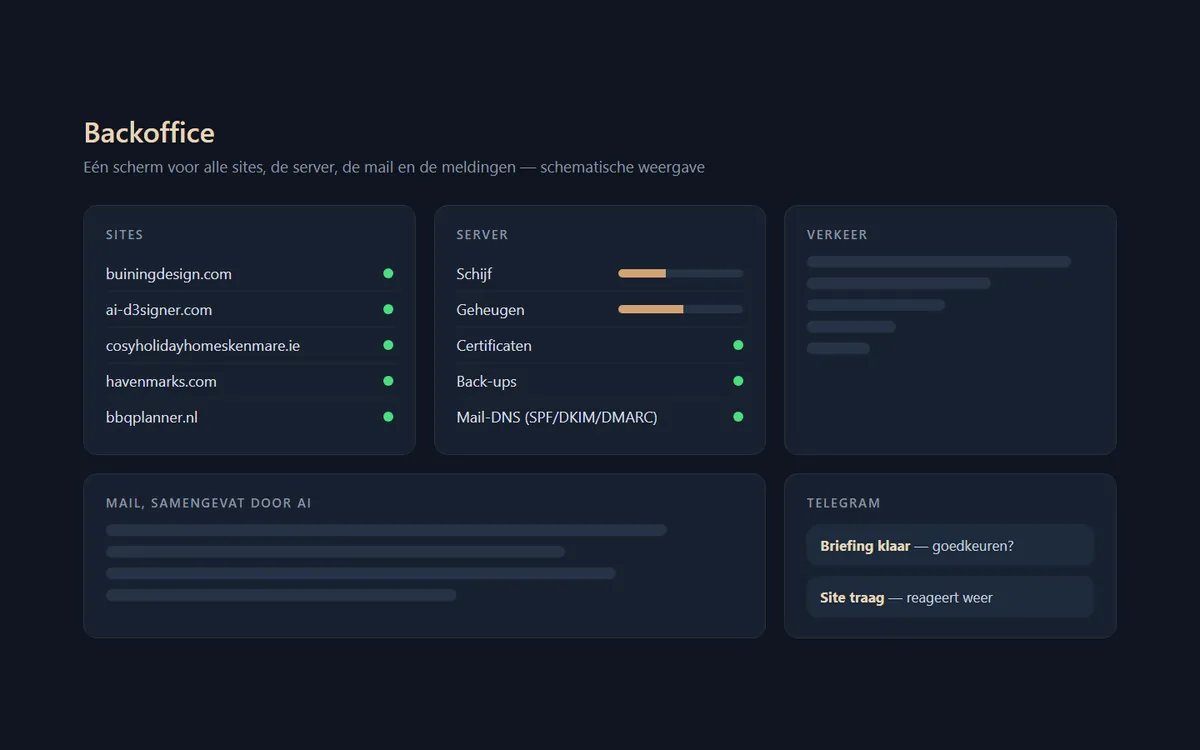1200x750 pixels.
Task: Click the Geheugen usage bar
Action: pos(681,309)
